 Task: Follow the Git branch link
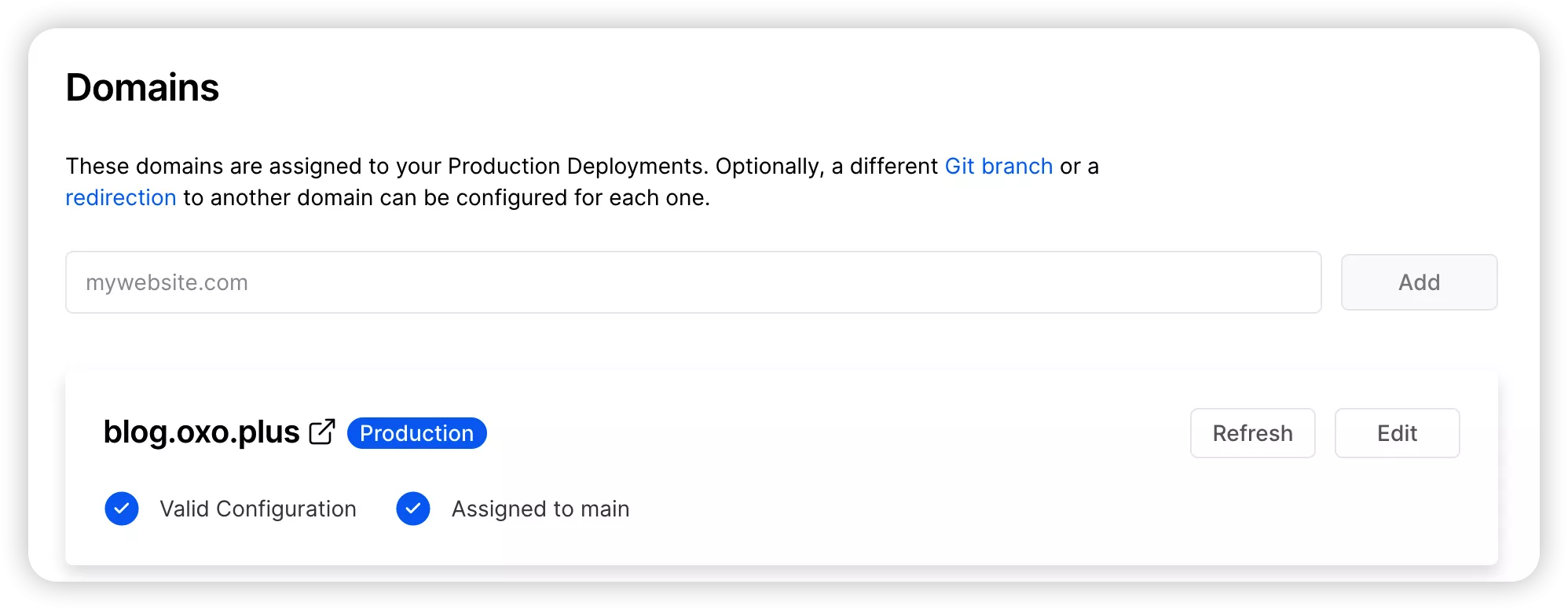pyautogui.click(x=998, y=167)
